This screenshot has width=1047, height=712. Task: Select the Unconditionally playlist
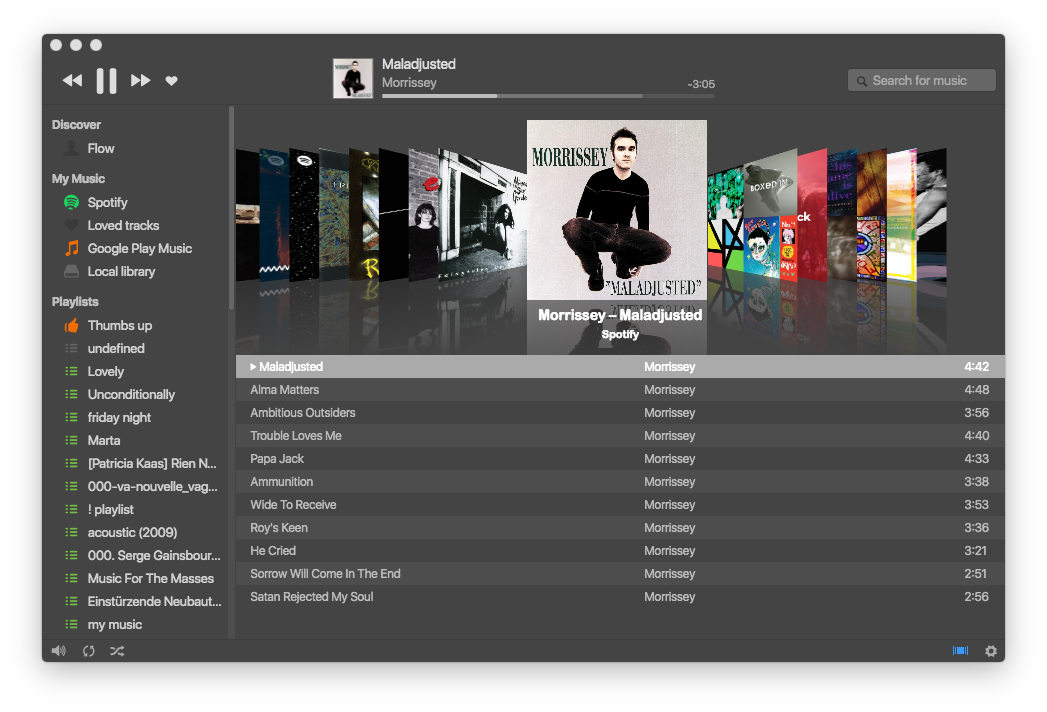point(131,395)
